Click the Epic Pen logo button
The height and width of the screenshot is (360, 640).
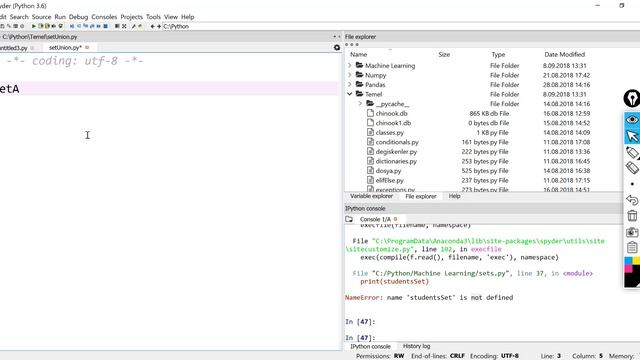click(632, 98)
